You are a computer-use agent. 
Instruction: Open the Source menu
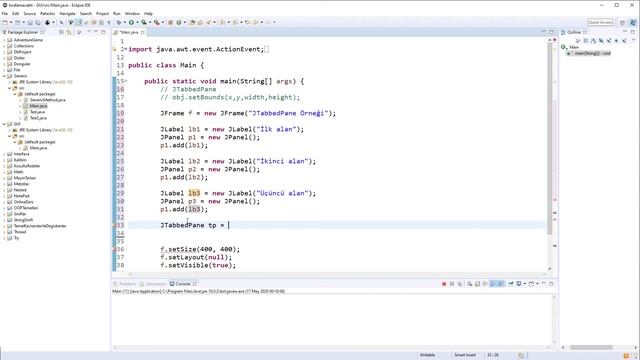[x=29, y=13]
